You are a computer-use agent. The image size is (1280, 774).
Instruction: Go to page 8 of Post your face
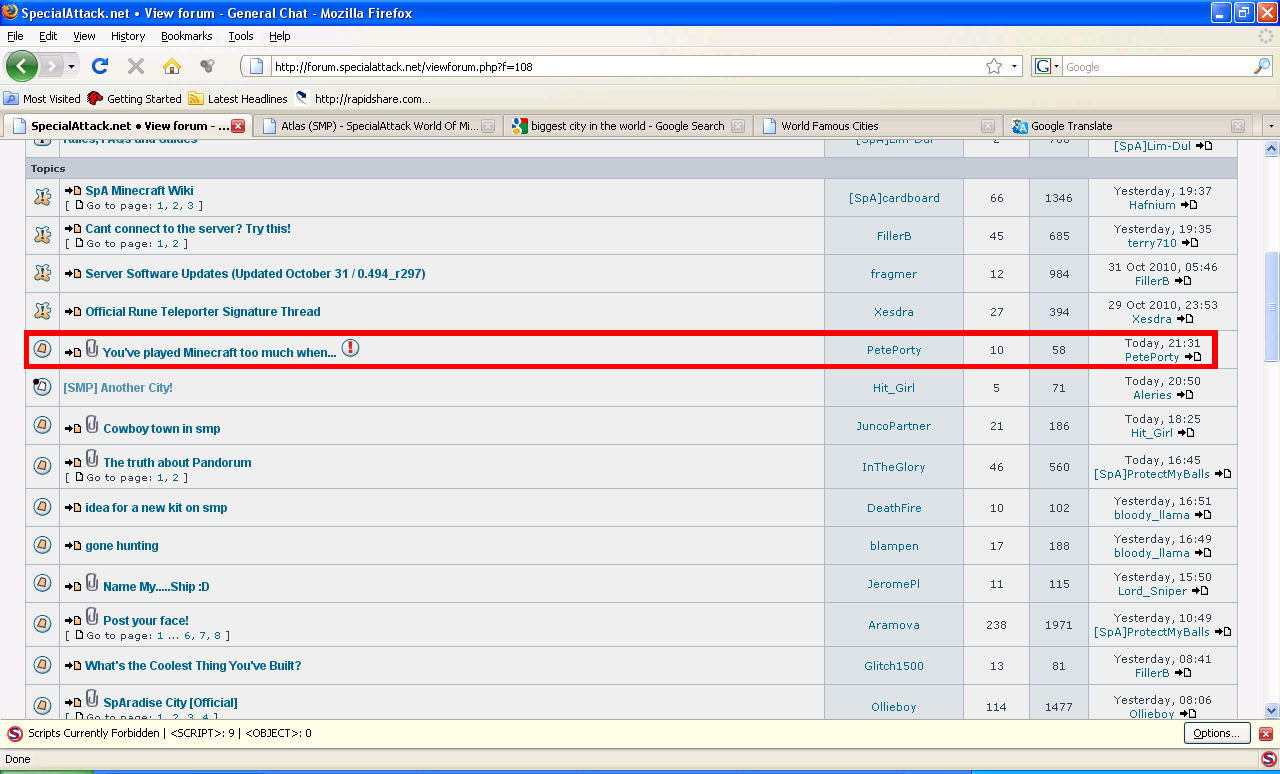217,636
